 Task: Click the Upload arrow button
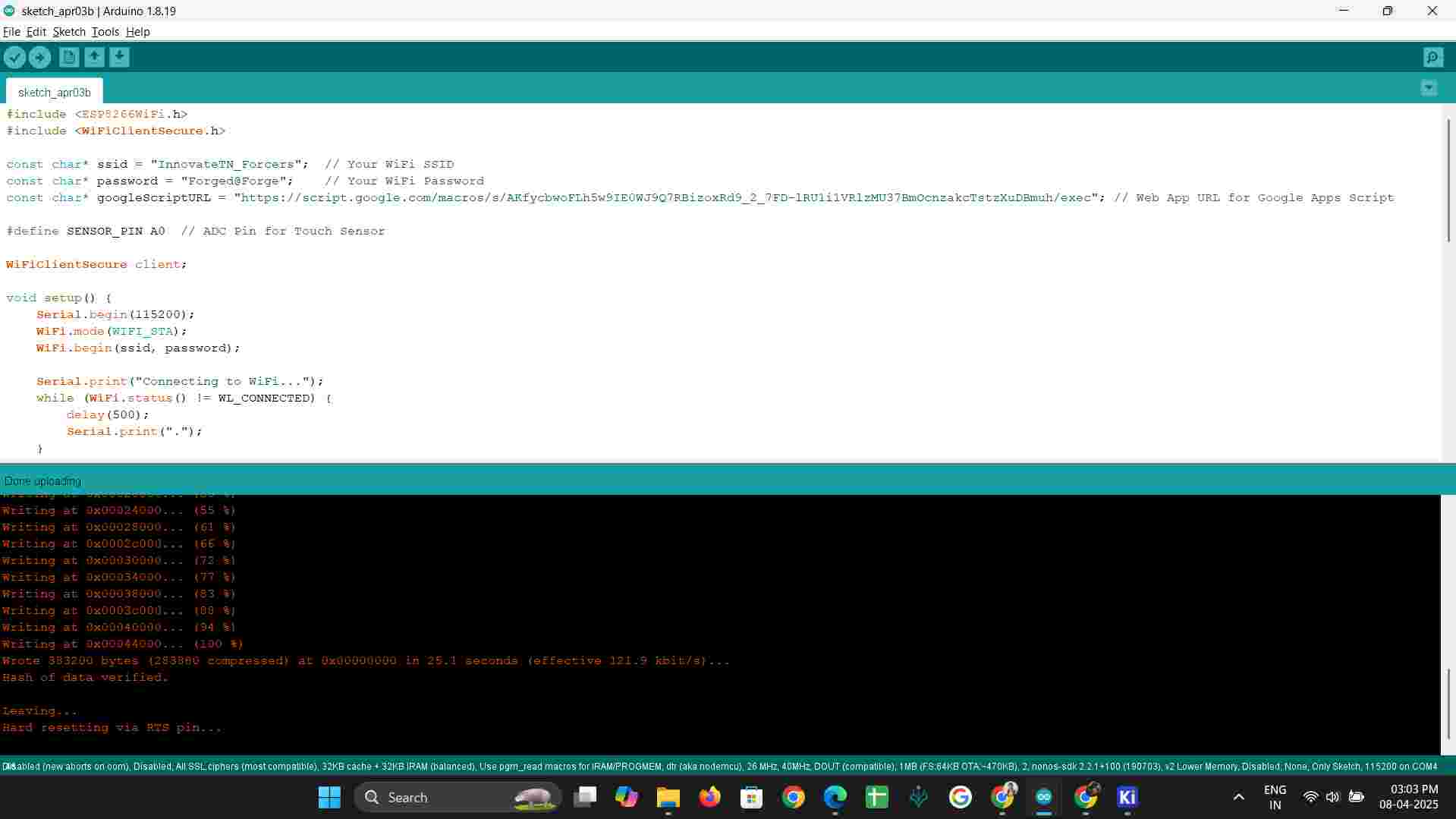pos(40,57)
